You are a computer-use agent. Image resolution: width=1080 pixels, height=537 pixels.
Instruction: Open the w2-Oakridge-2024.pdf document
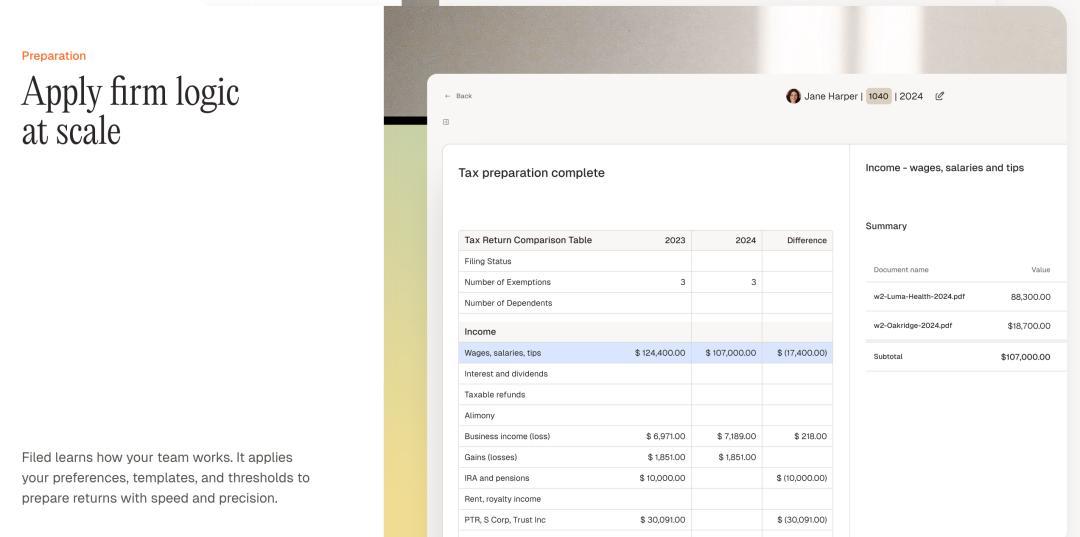[x=913, y=325]
